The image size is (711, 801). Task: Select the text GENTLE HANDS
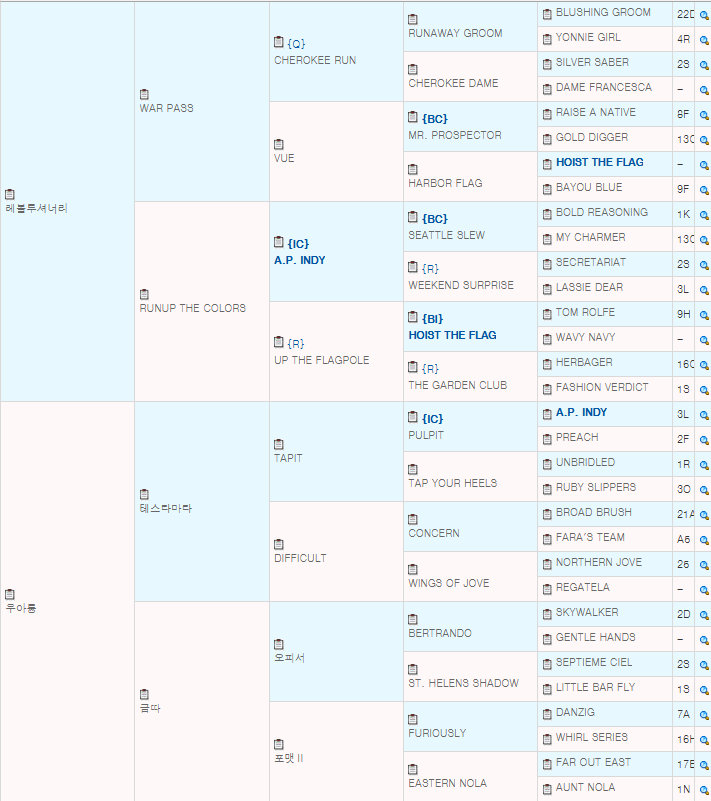[596, 638]
